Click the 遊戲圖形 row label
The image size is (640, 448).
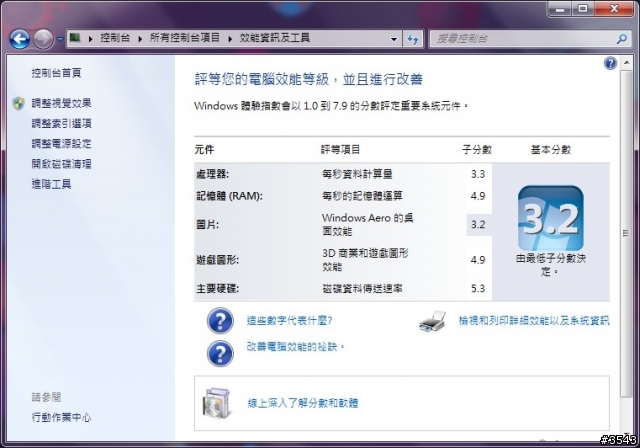click(x=218, y=260)
